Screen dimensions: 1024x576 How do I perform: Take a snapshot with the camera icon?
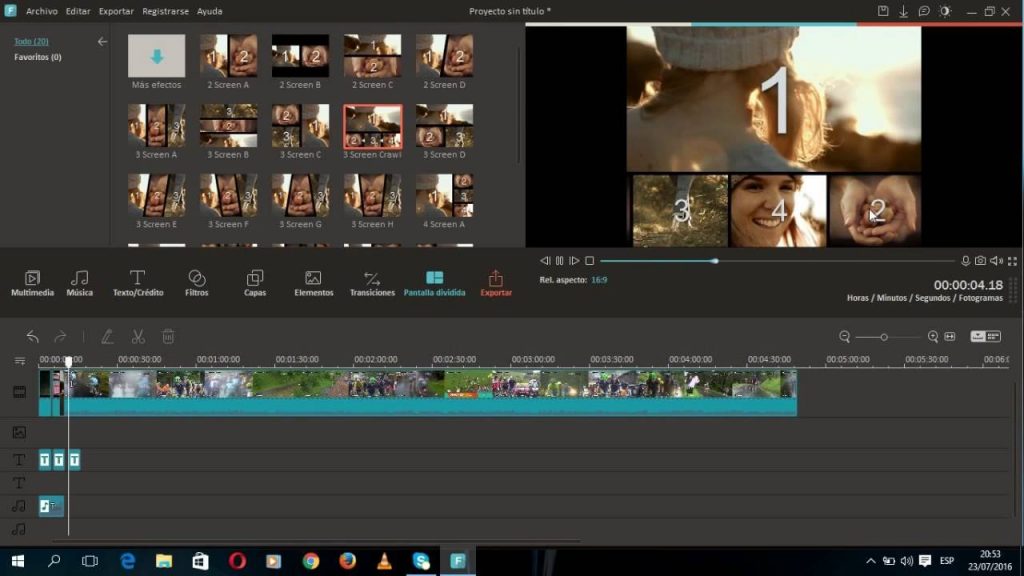point(981,261)
